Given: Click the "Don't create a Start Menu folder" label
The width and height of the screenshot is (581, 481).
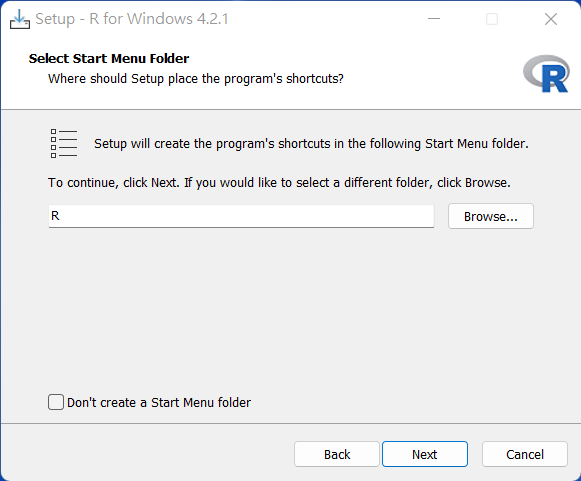Looking at the screenshot, I should (x=159, y=402).
